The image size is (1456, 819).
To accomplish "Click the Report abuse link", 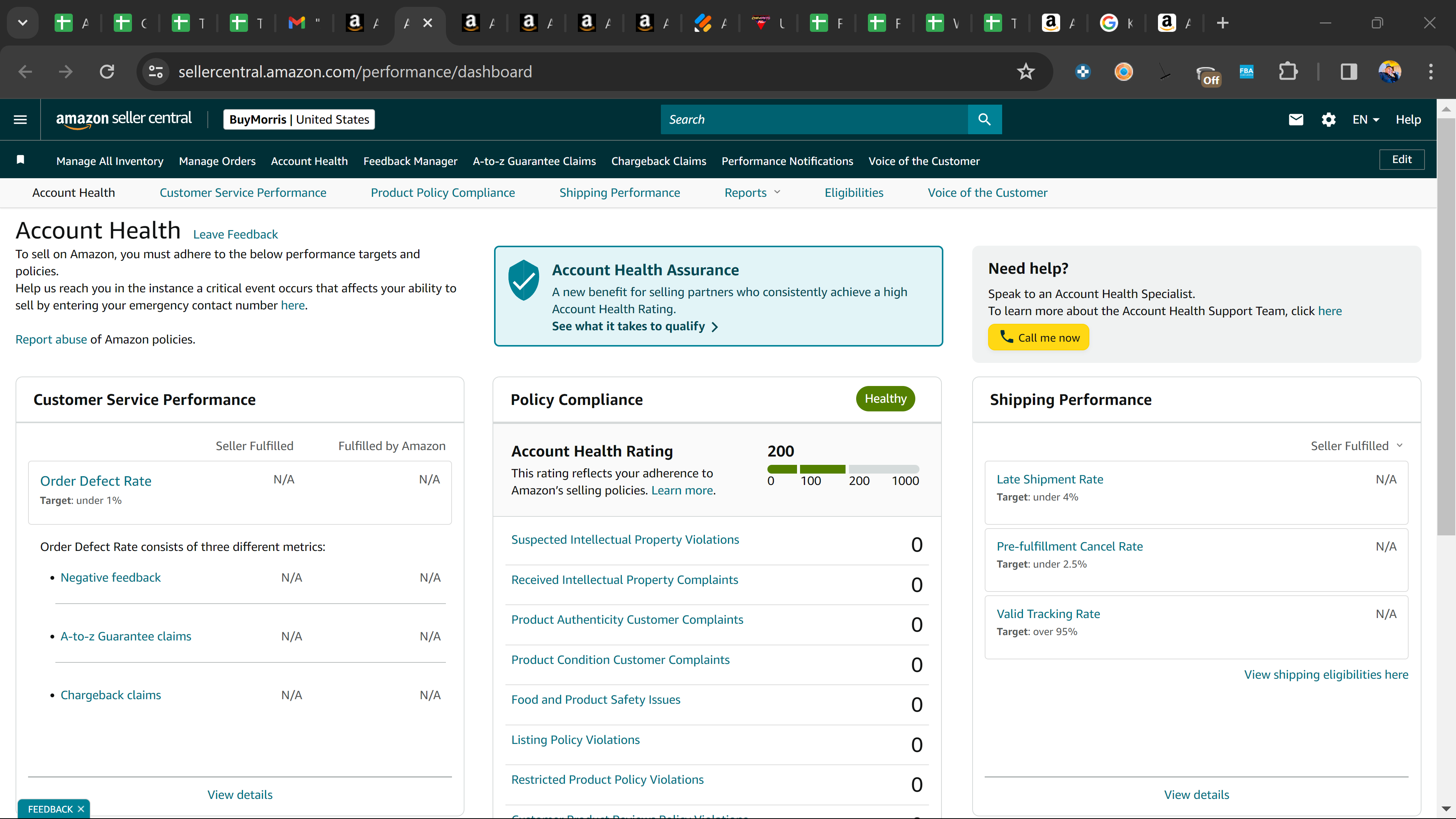I will (51, 339).
